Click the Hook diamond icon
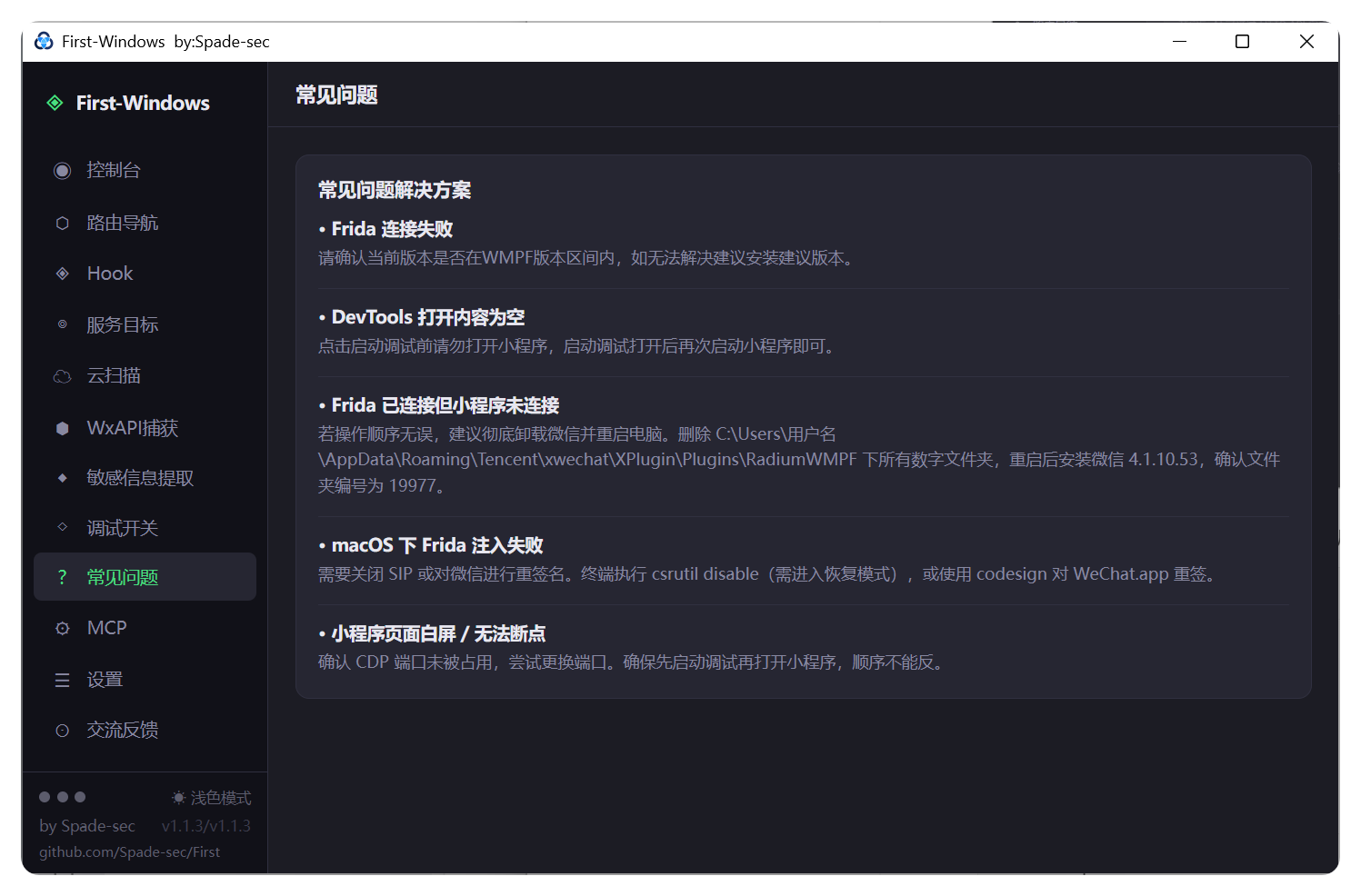The image size is (1361, 896). (x=62, y=274)
